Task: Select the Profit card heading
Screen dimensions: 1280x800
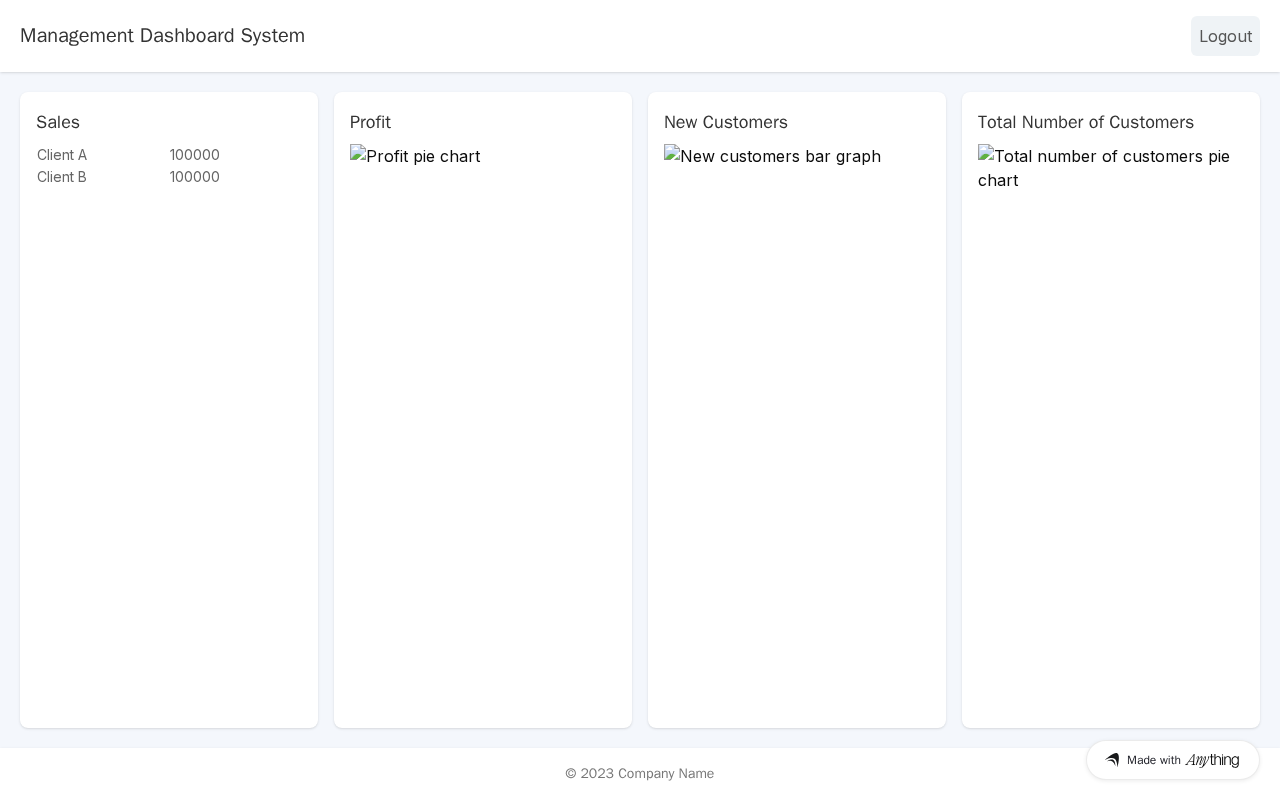Action: [370, 122]
